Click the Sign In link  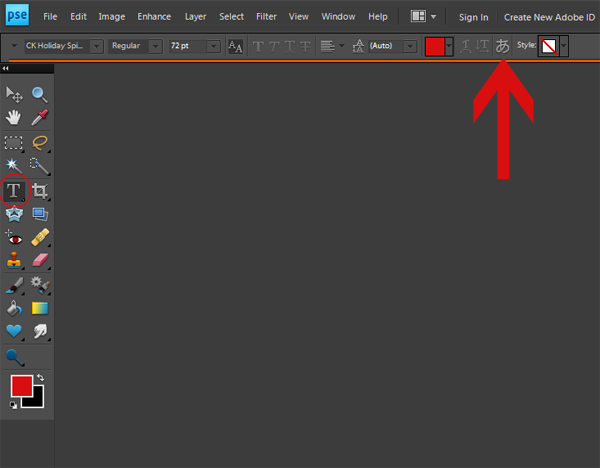474,18
